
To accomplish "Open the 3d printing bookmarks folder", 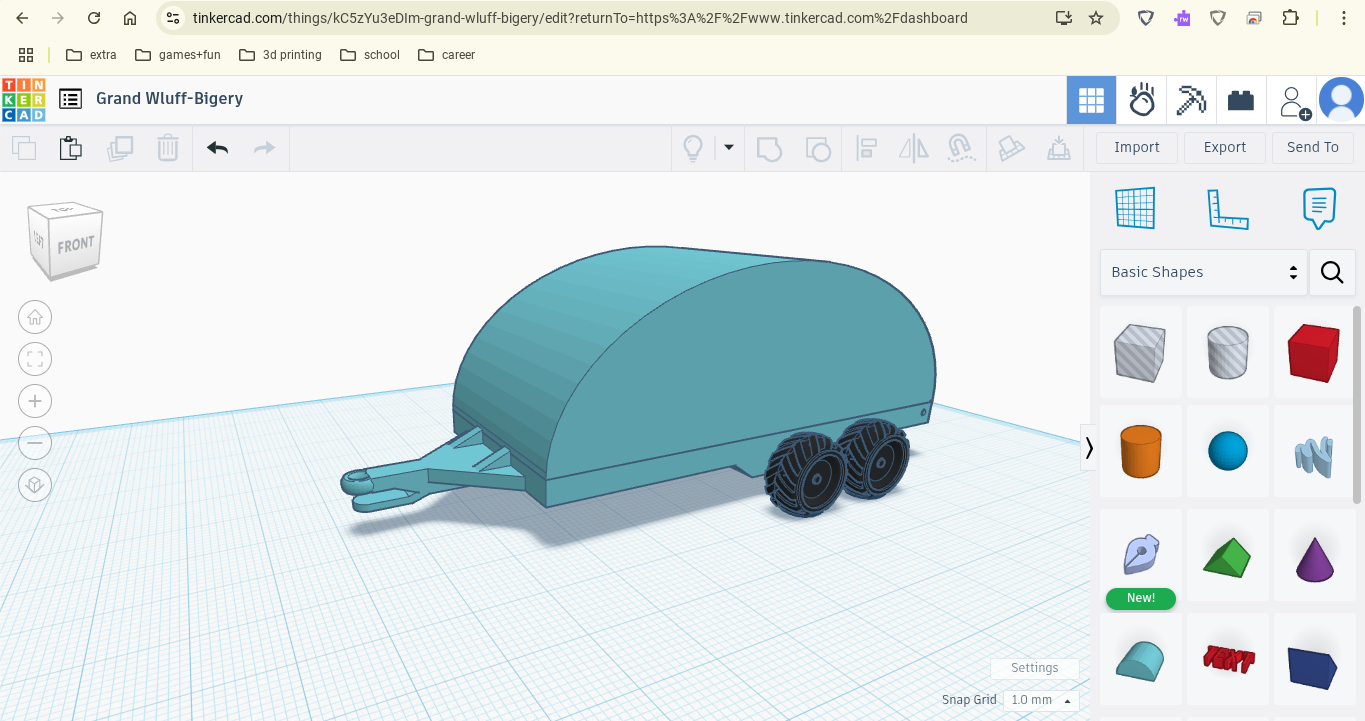I will 281,55.
